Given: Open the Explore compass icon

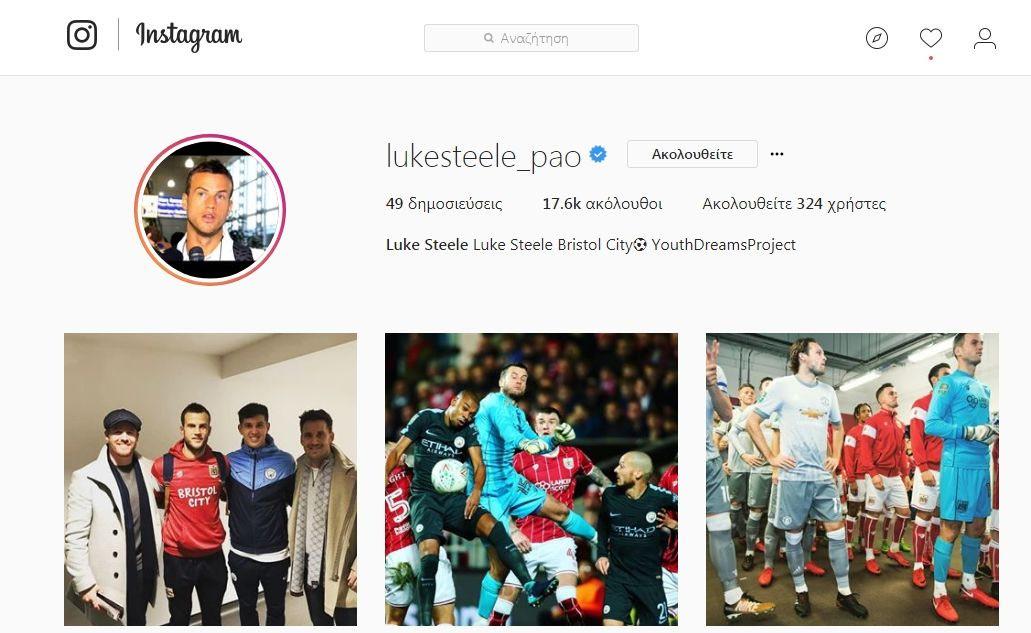Looking at the screenshot, I should pos(876,38).
